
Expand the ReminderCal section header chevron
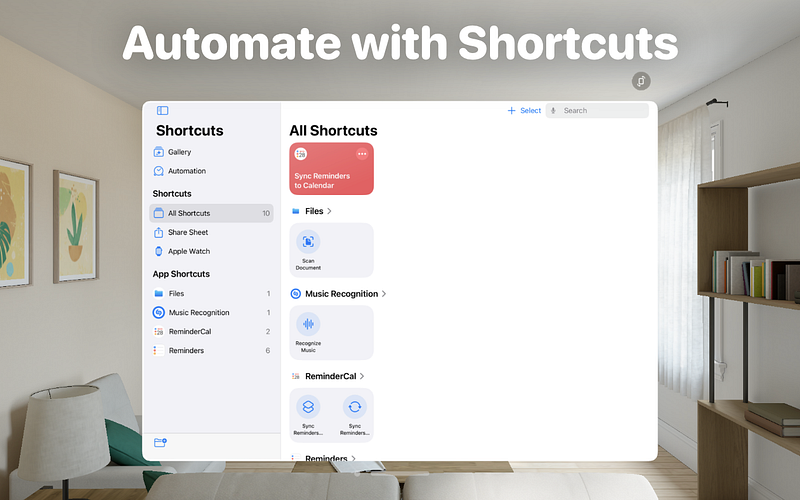tap(362, 377)
